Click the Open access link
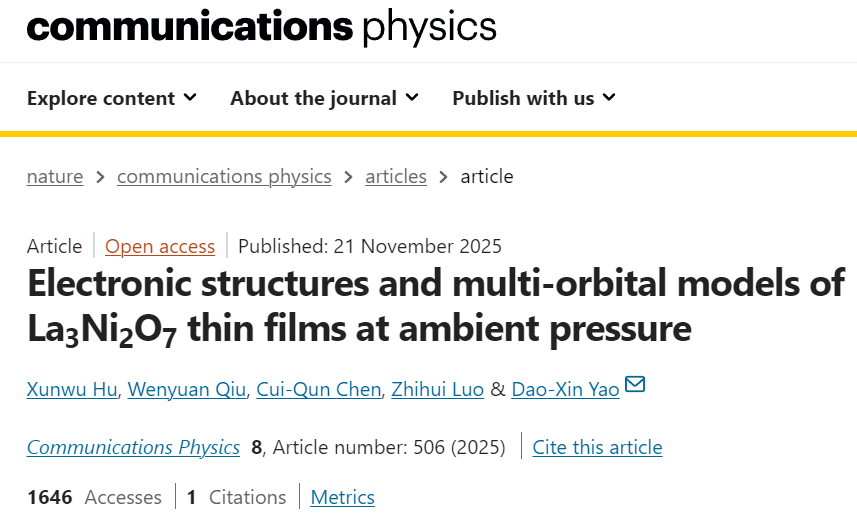Viewport: 857px width, 516px height. 160,246
